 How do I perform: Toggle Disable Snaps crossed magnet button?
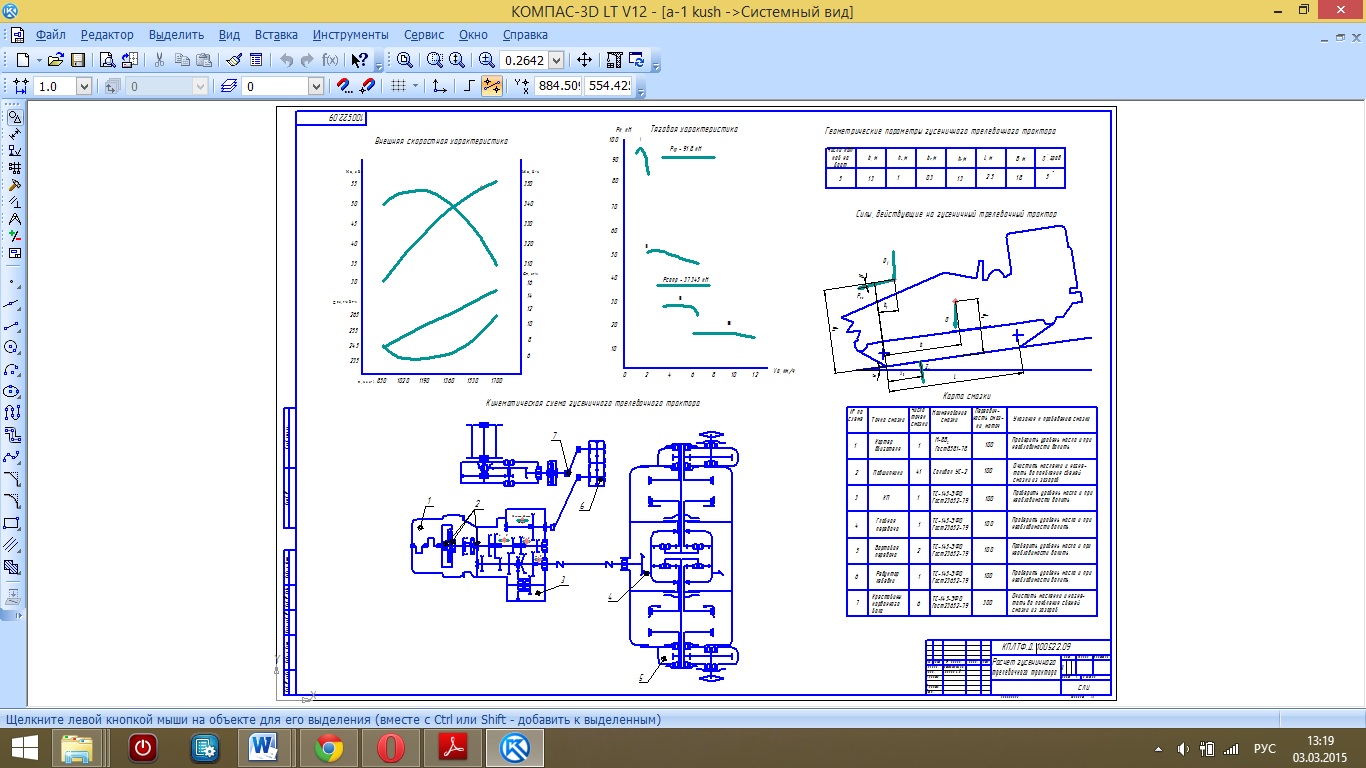click(x=366, y=86)
